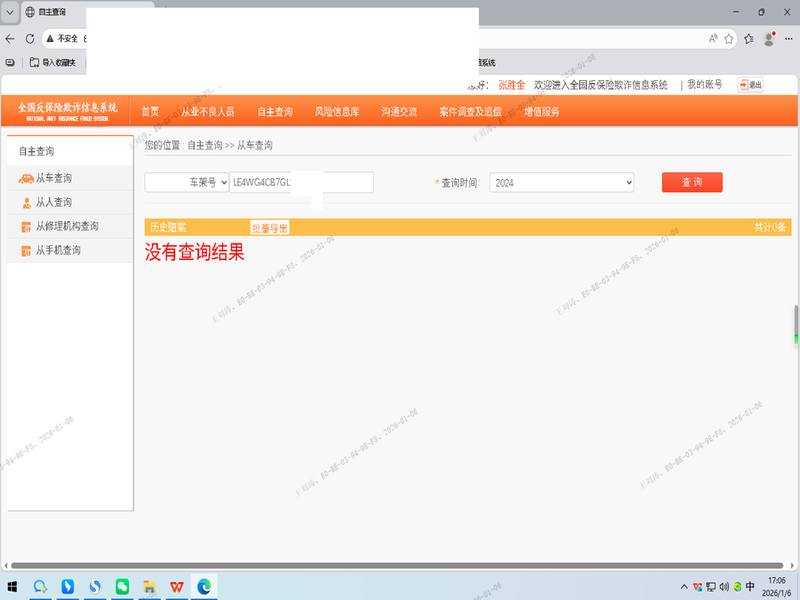Click the car icon beside 从车查询

tap(26, 179)
